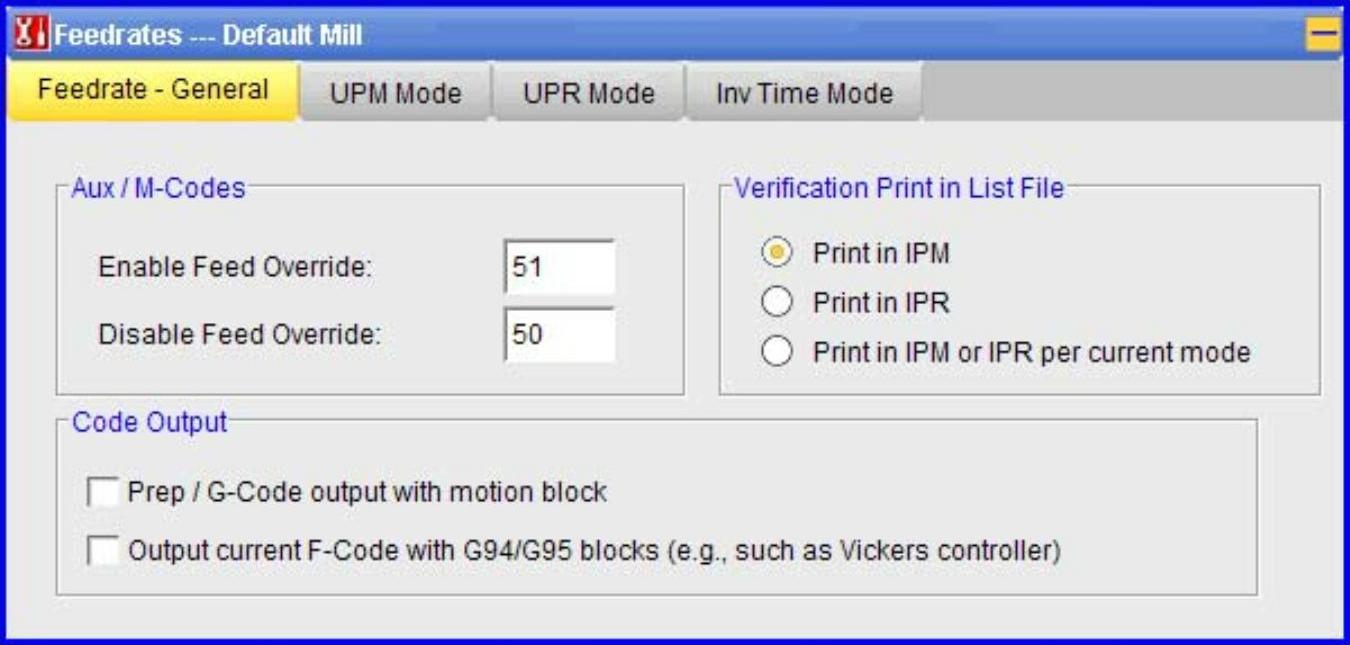Viewport: 1350px width, 645px height.
Task: Enable Prep / G-Code output with motion block
Action: [x=103, y=492]
